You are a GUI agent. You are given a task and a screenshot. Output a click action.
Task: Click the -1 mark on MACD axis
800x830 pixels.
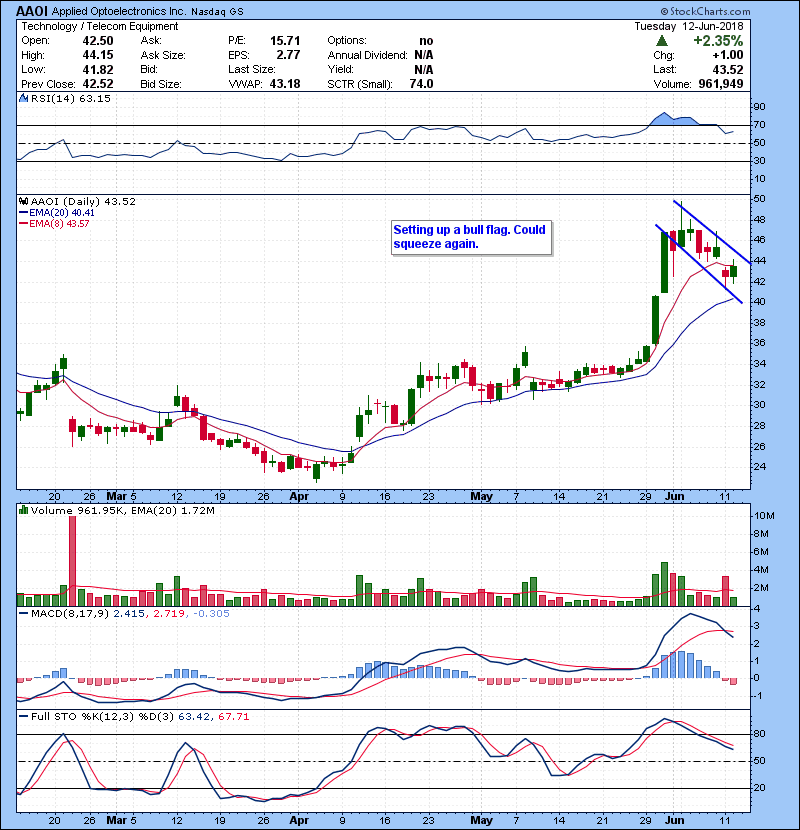757,696
